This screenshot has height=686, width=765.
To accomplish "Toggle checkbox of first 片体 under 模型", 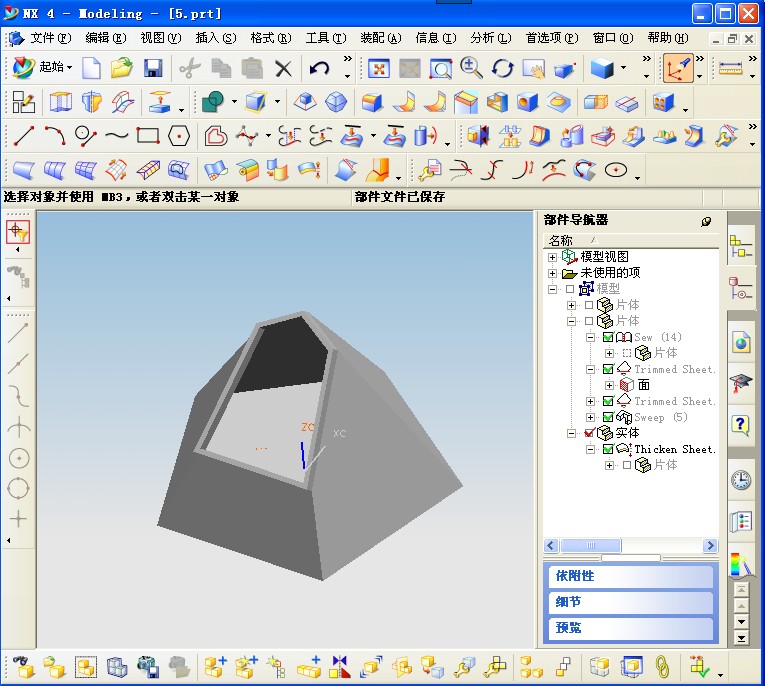I will (589, 305).
